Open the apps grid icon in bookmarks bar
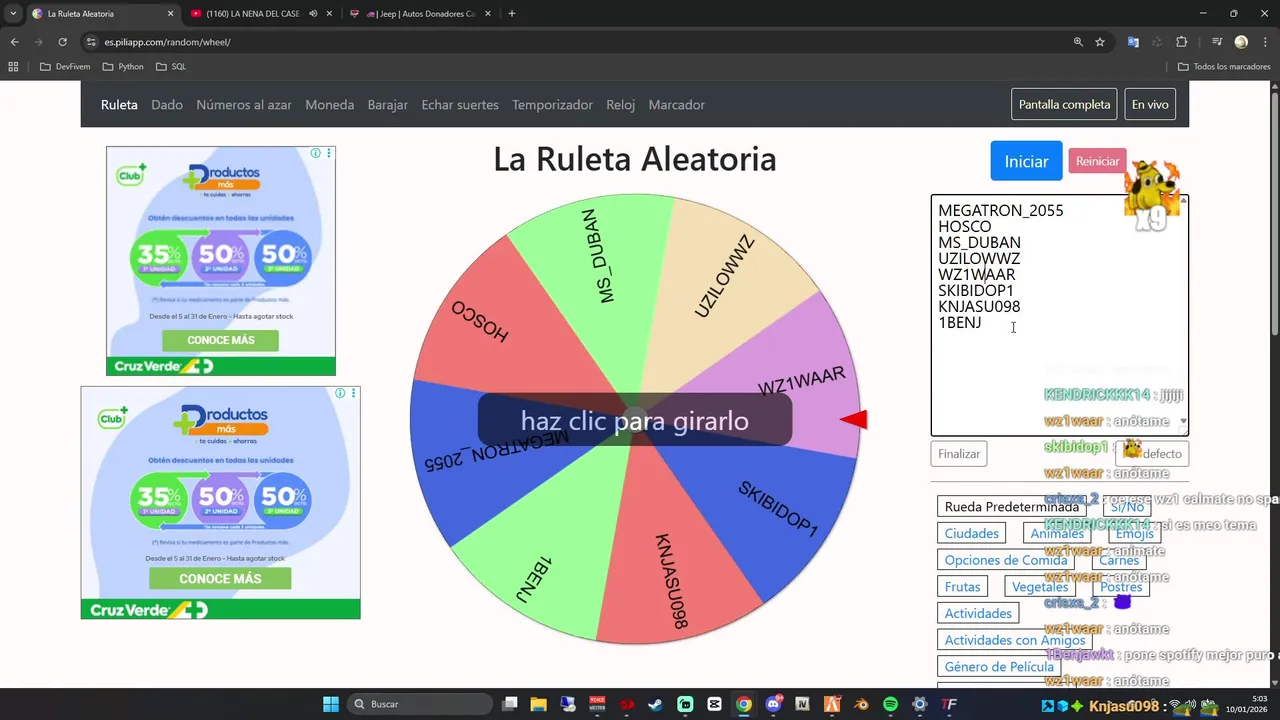Image resolution: width=1280 pixels, height=720 pixels. [x=13, y=67]
